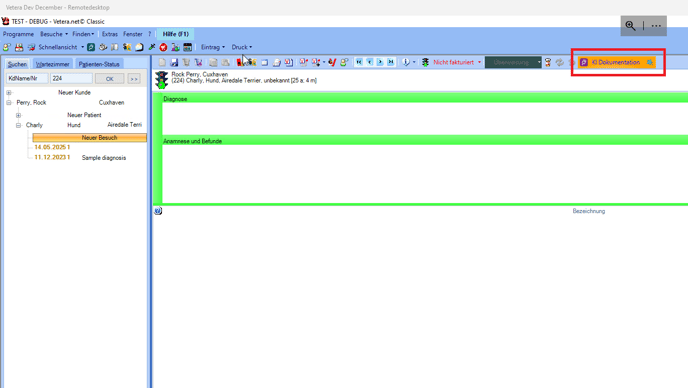Click the trash bin with X icon

coord(198,62)
